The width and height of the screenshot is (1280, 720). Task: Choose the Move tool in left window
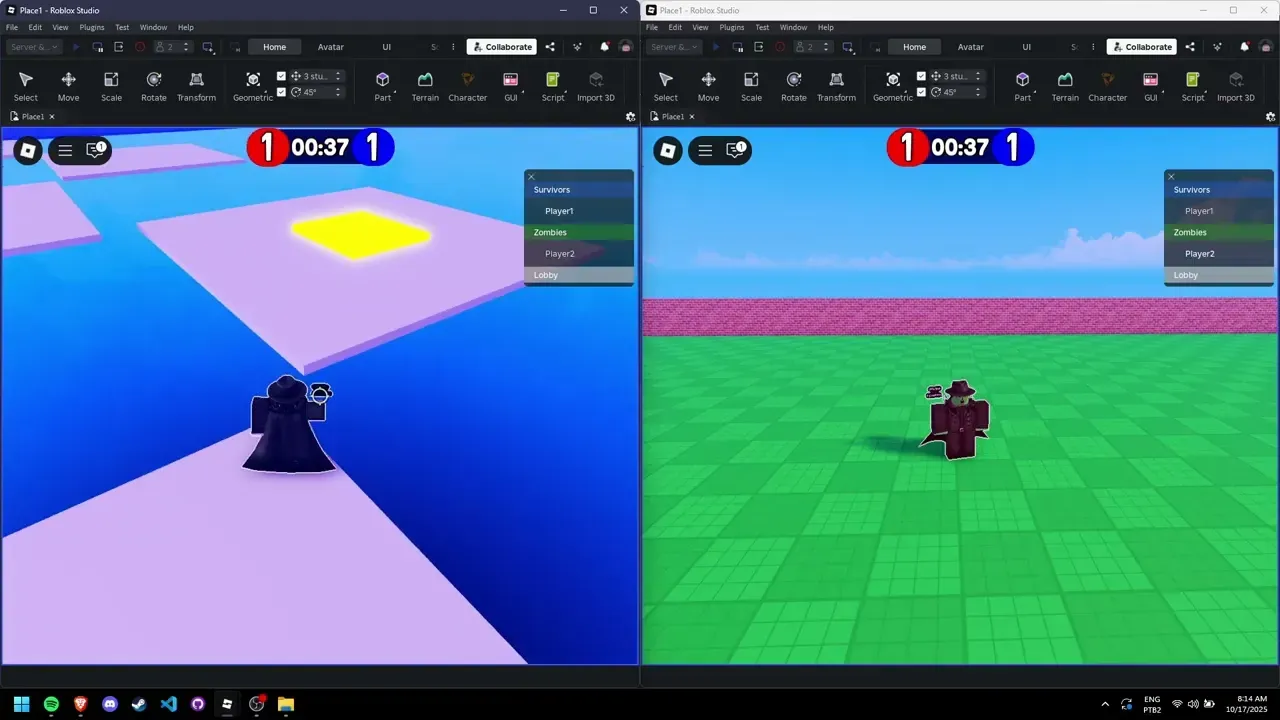[68, 86]
